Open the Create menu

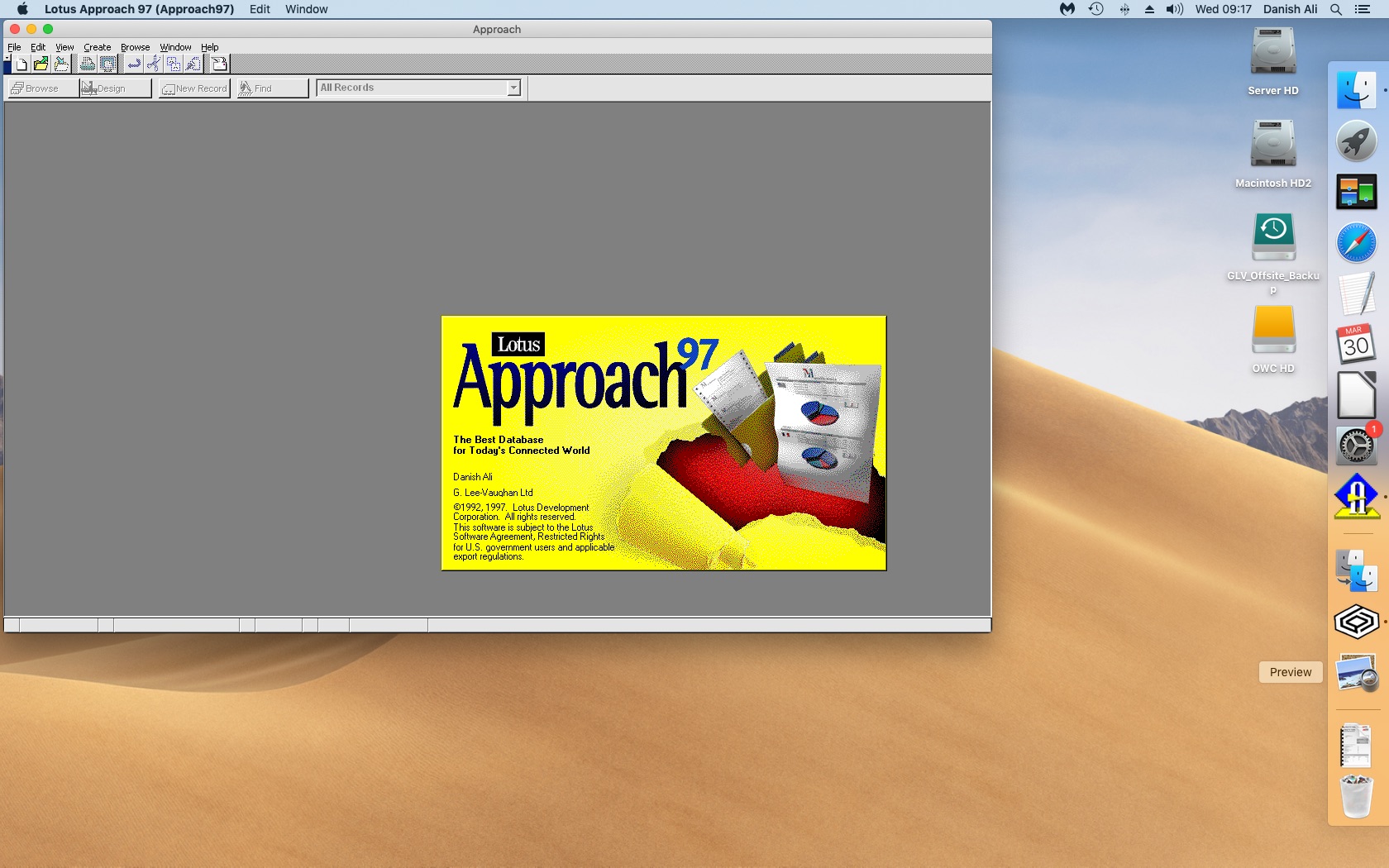(97, 47)
